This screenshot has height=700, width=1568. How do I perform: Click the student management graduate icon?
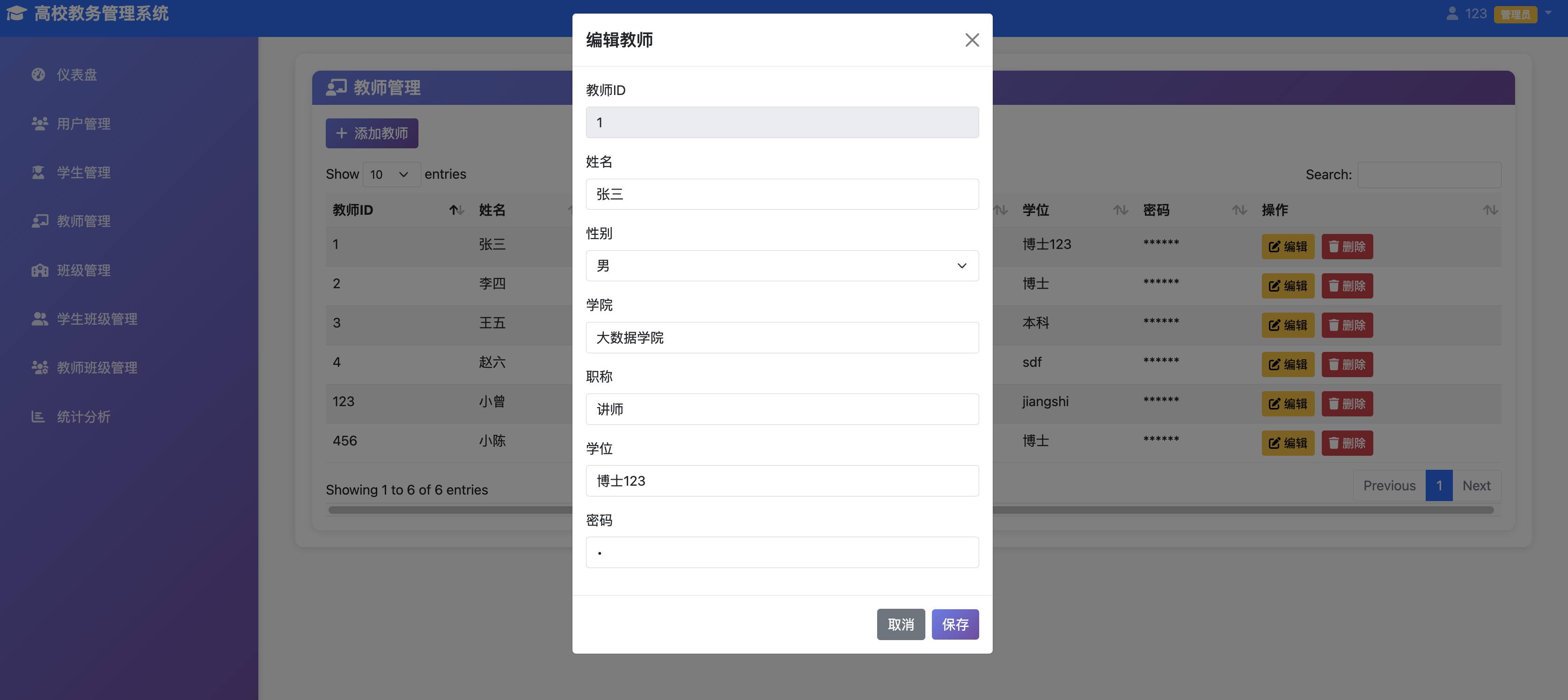(x=38, y=172)
